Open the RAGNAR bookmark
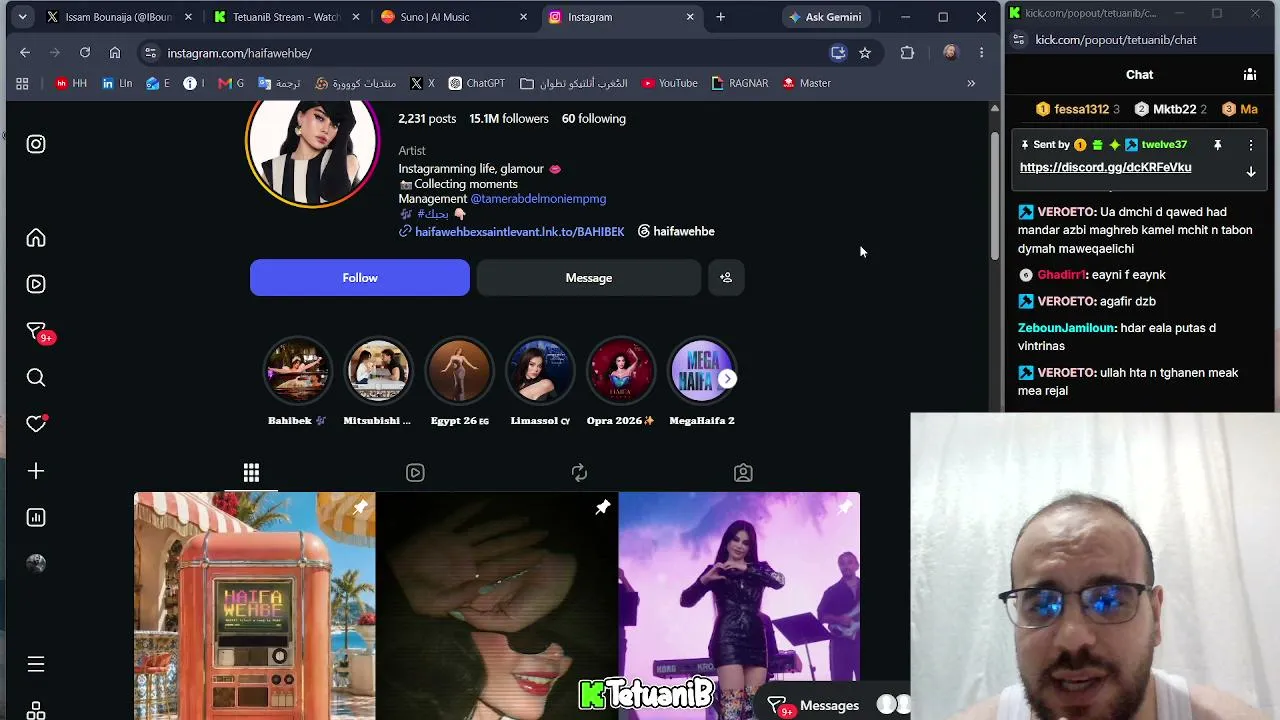 (x=740, y=83)
